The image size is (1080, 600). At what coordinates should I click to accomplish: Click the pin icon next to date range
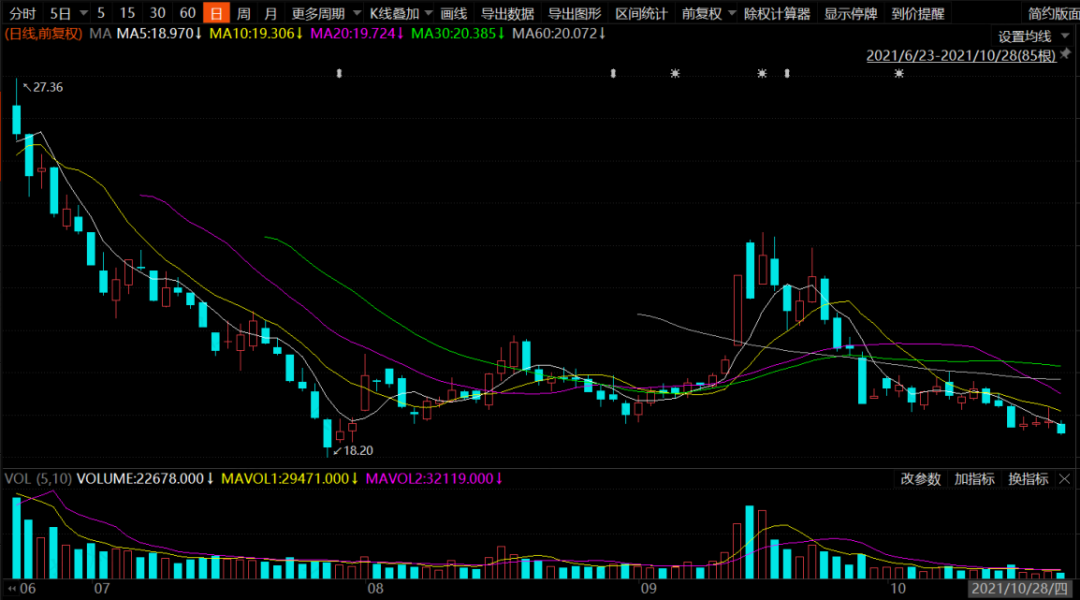point(1066,54)
